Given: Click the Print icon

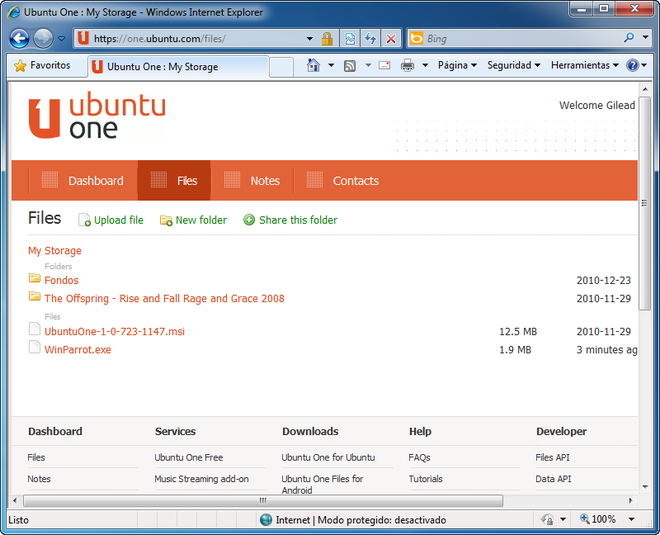Looking at the screenshot, I should [407, 65].
